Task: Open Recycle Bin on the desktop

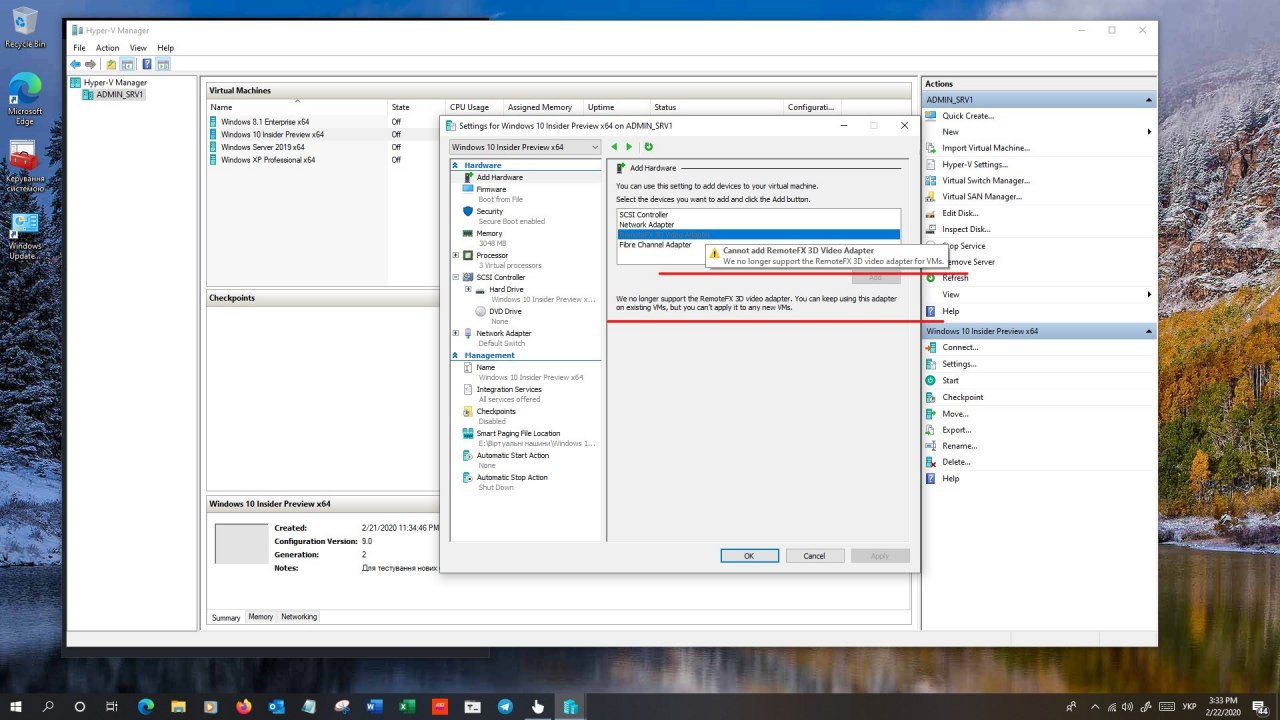Action: 25,27
